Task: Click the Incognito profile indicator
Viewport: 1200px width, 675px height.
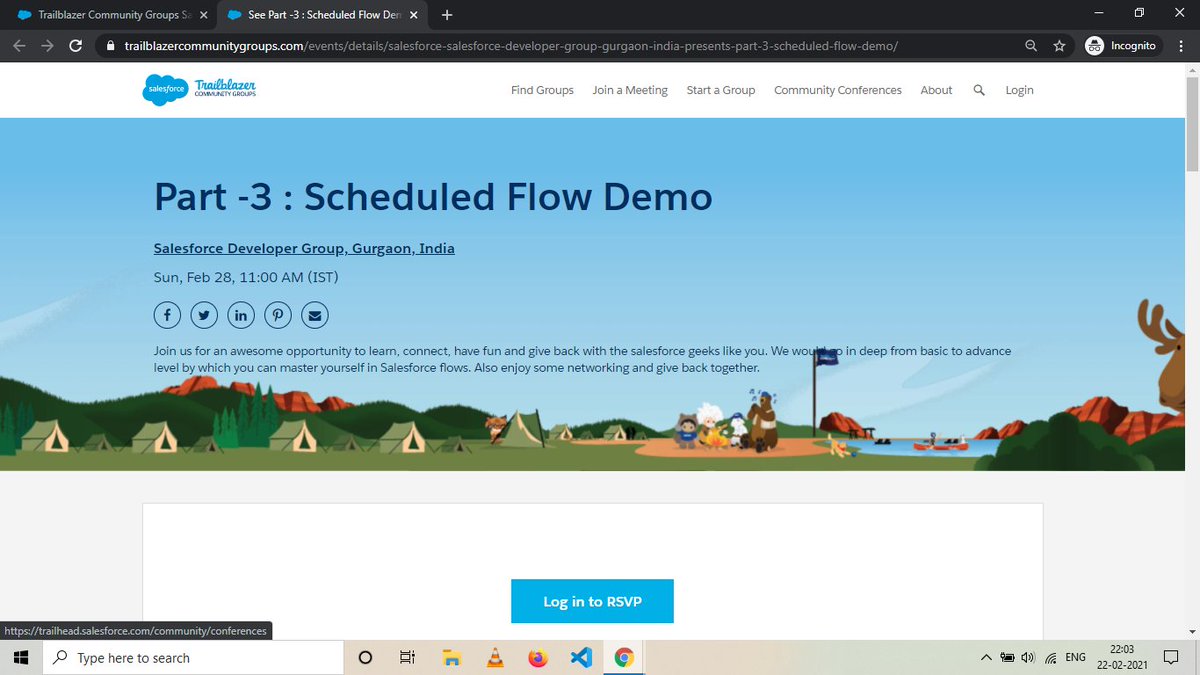Action: point(1121,46)
